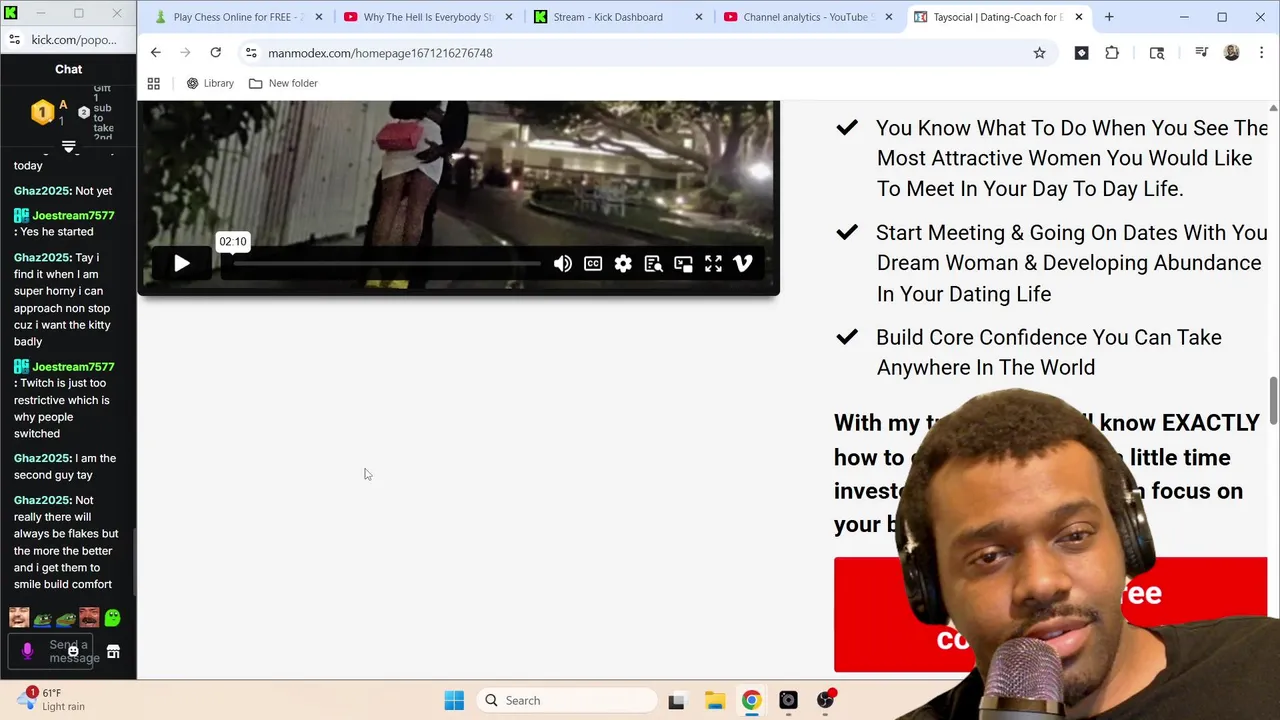Click the red free consultation button
This screenshot has width=1280, height=720.
point(1050,614)
